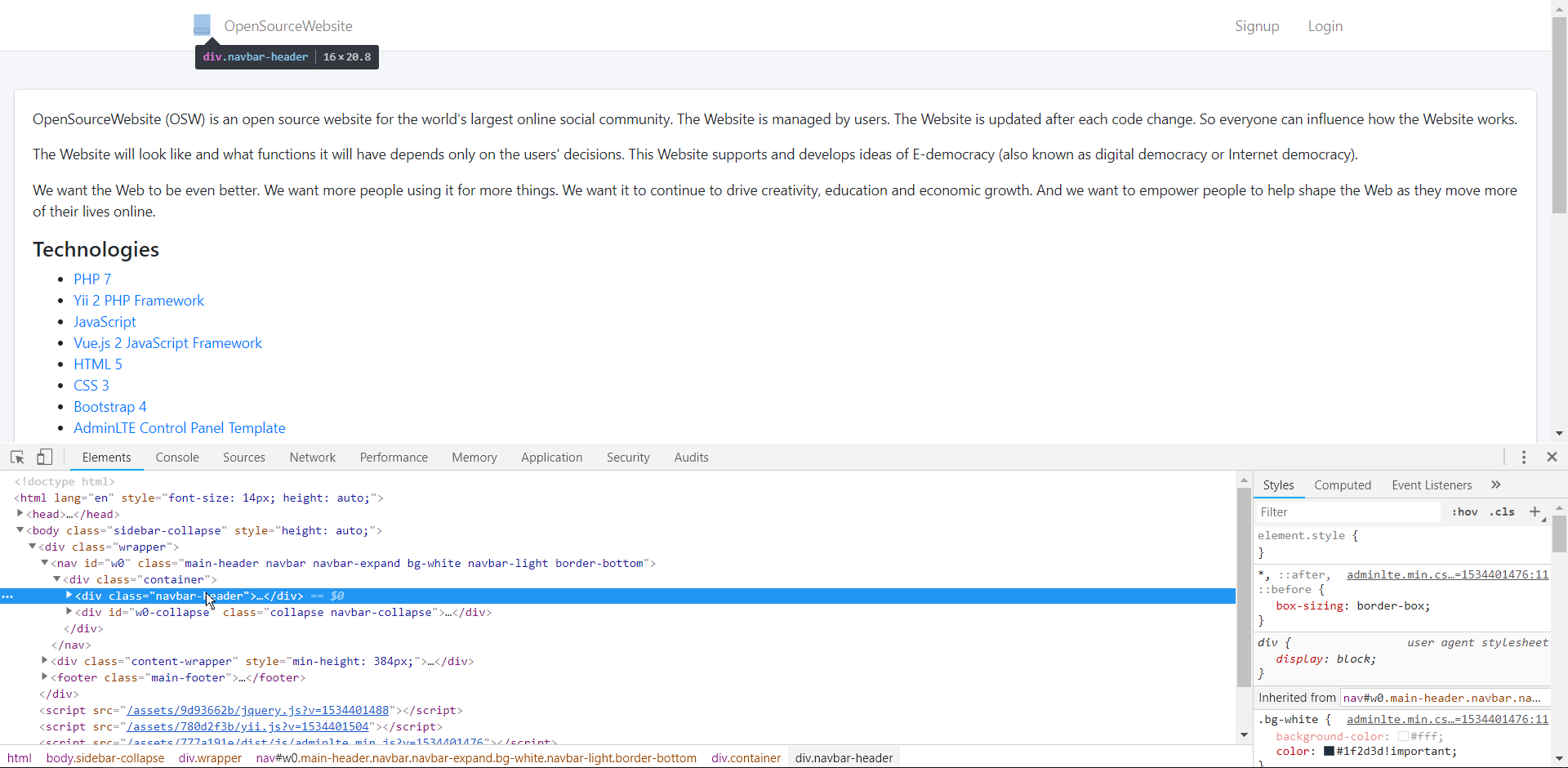Click the #1f2d3d color swatch
This screenshot has width=1568, height=768.
pyautogui.click(x=1329, y=751)
